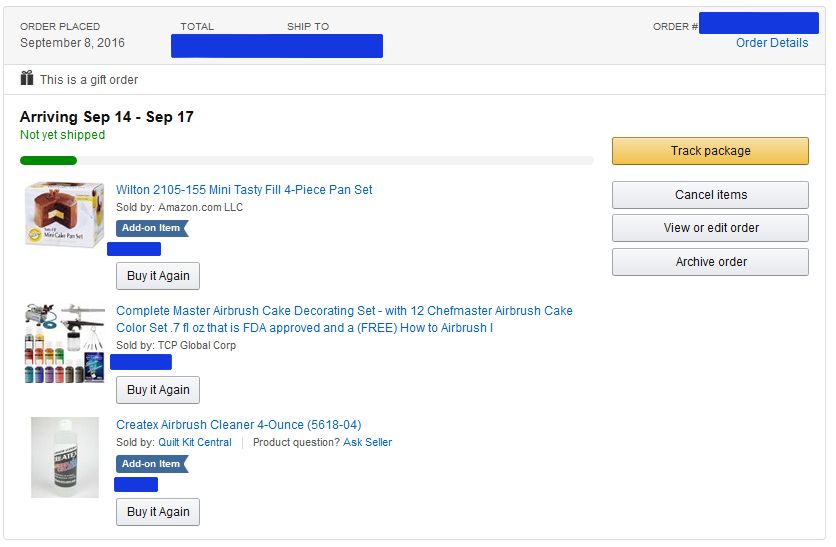836x547 pixels.
Task: Buy the Createx cleaner again
Action: (x=158, y=512)
